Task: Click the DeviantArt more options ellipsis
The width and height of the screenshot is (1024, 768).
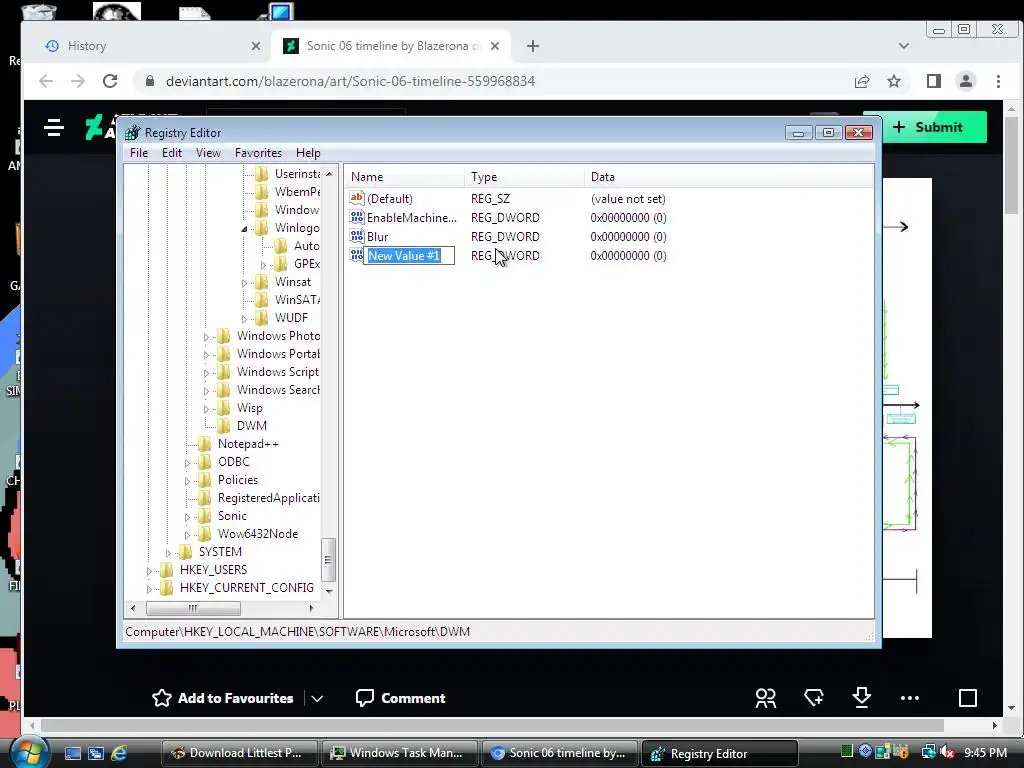Action: tap(910, 698)
